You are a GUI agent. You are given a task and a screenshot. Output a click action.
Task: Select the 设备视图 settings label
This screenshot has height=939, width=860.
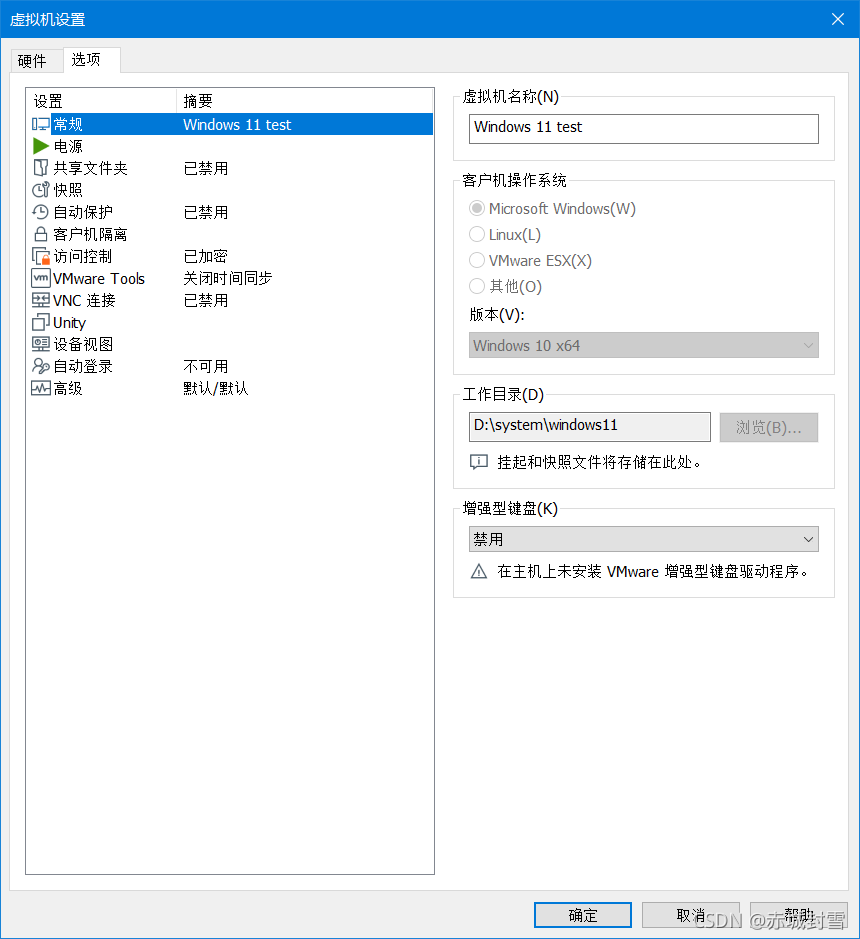tap(83, 344)
